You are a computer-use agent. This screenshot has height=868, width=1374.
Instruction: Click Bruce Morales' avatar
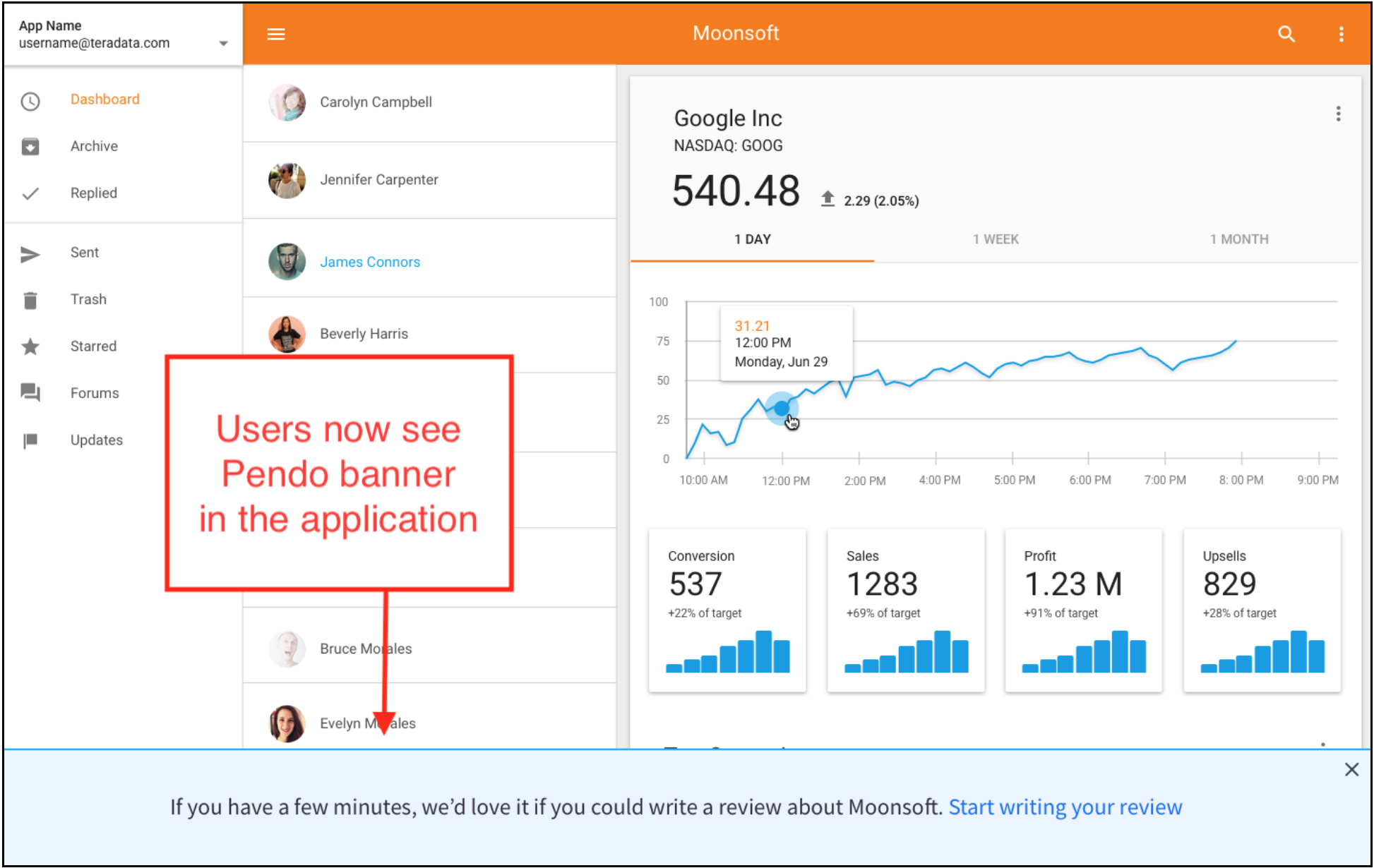pos(287,649)
